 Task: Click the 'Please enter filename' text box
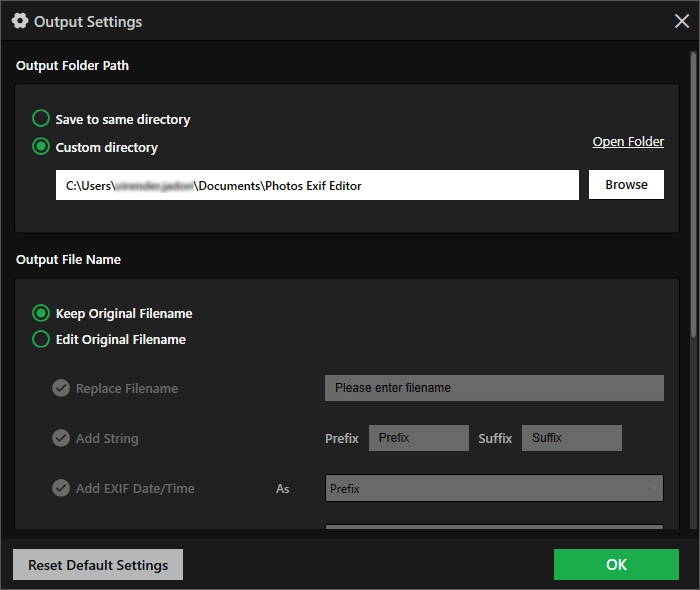coord(494,388)
